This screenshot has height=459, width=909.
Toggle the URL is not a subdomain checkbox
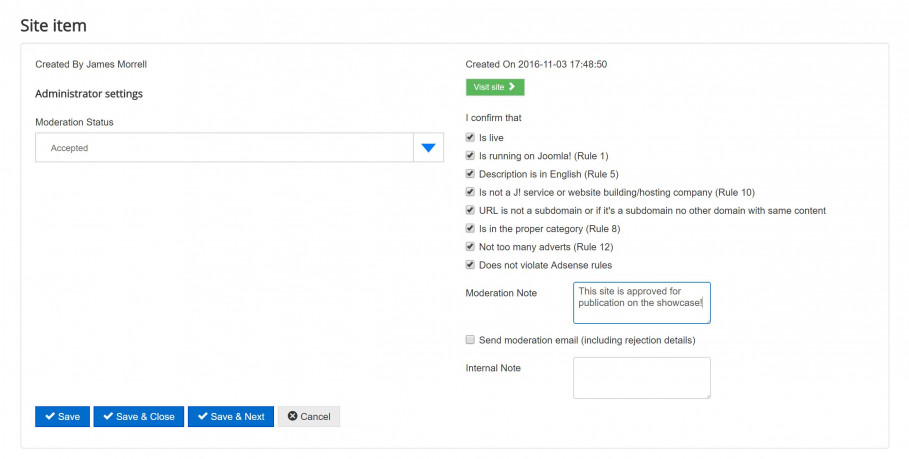pos(470,210)
